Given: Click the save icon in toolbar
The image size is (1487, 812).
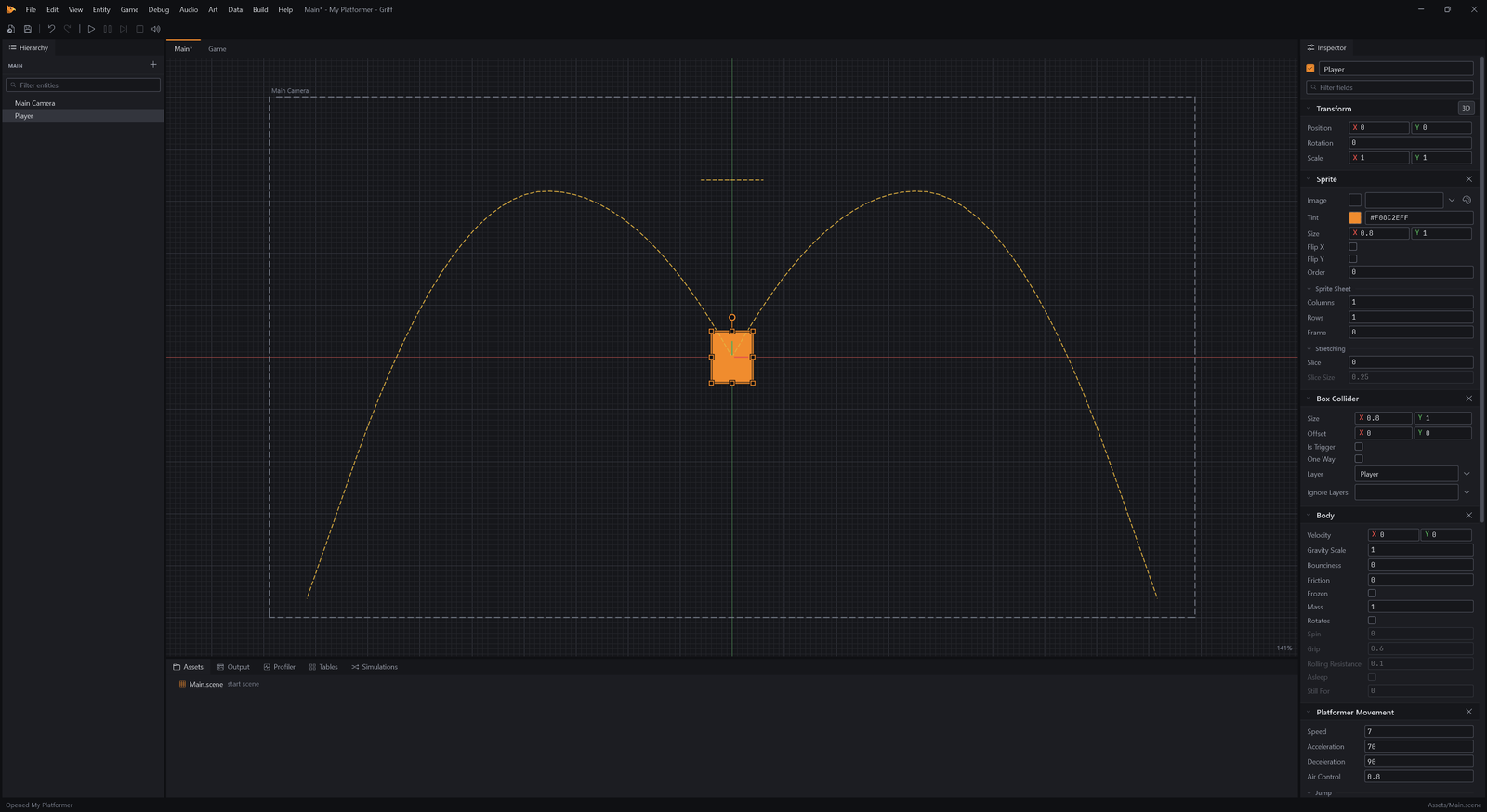Looking at the screenshot, I should pos(28,29).
